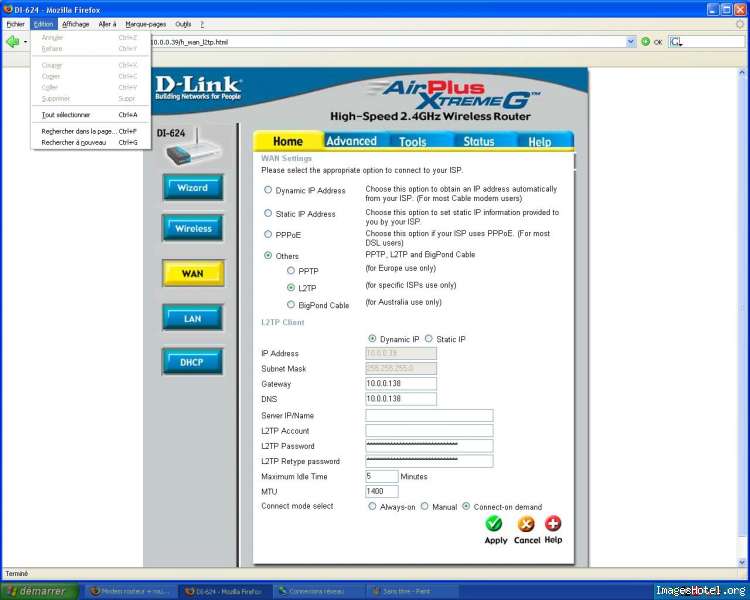Select the BigPond Cable radio button
The height and width of the screenshot is (600, 750).
(x=291, y=304)
